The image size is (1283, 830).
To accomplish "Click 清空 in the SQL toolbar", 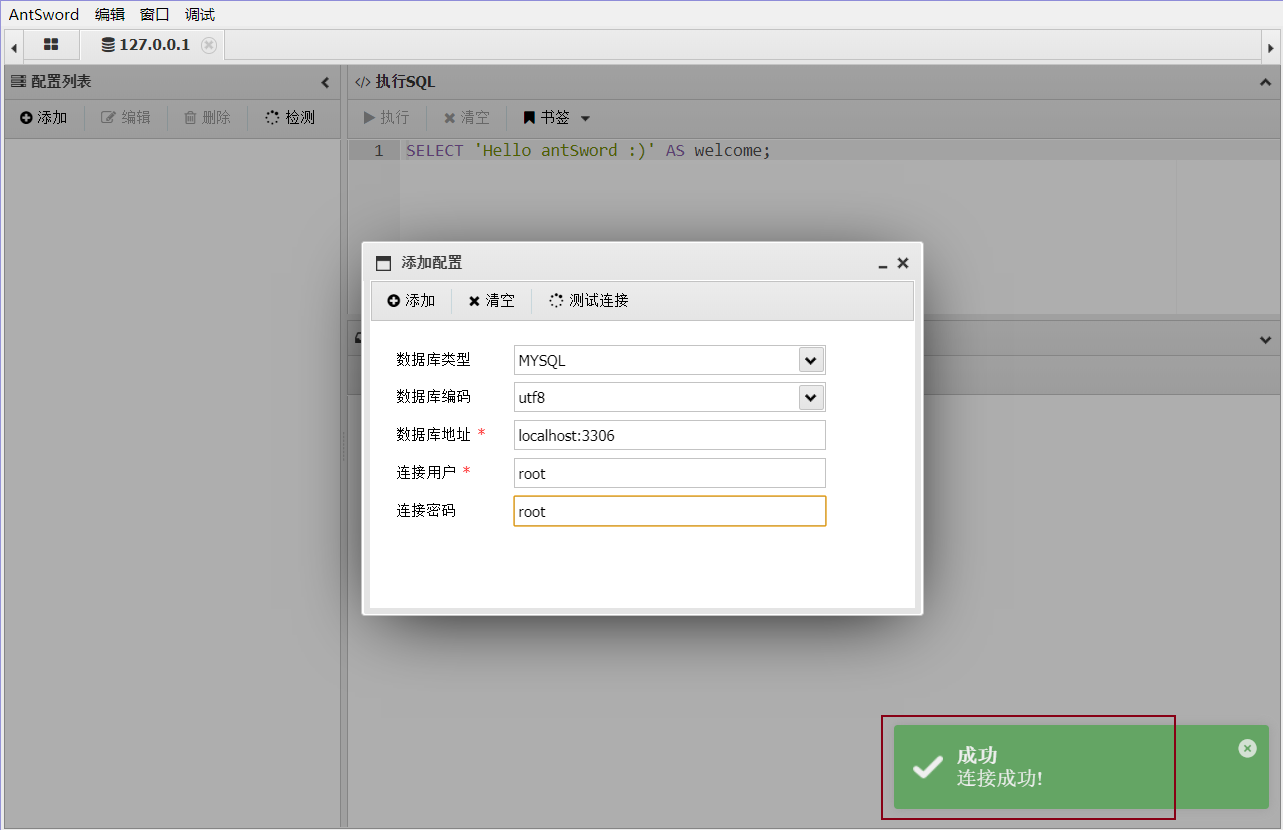I will pos(467,118).
